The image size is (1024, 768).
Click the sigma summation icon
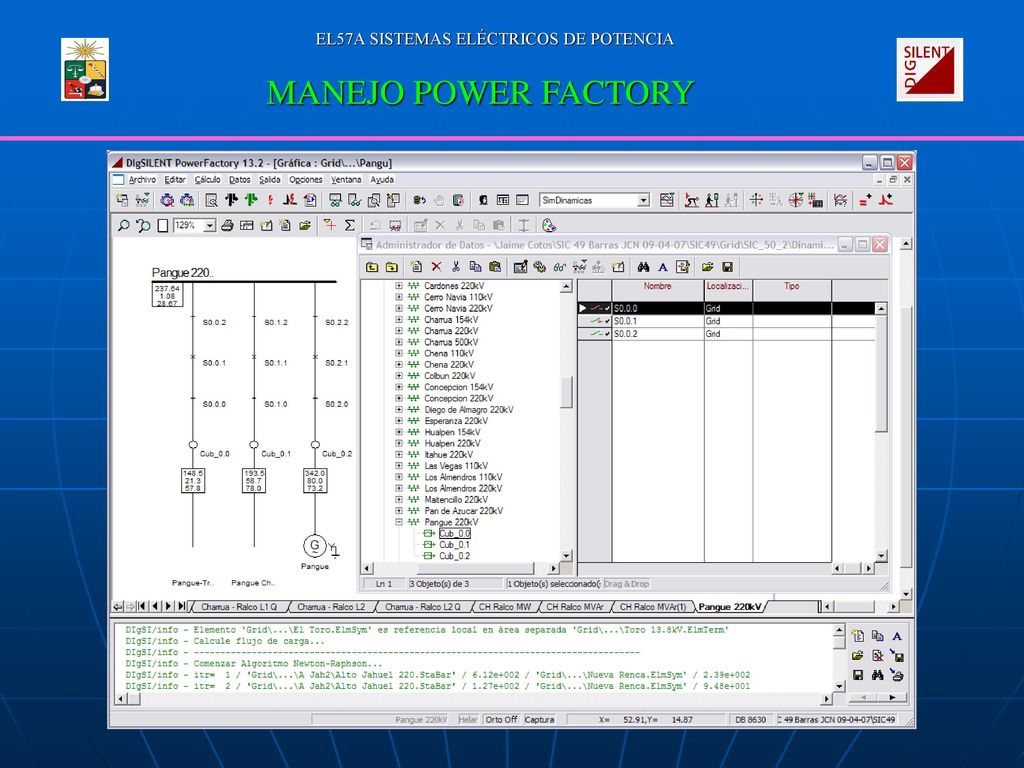pos(350,226)
